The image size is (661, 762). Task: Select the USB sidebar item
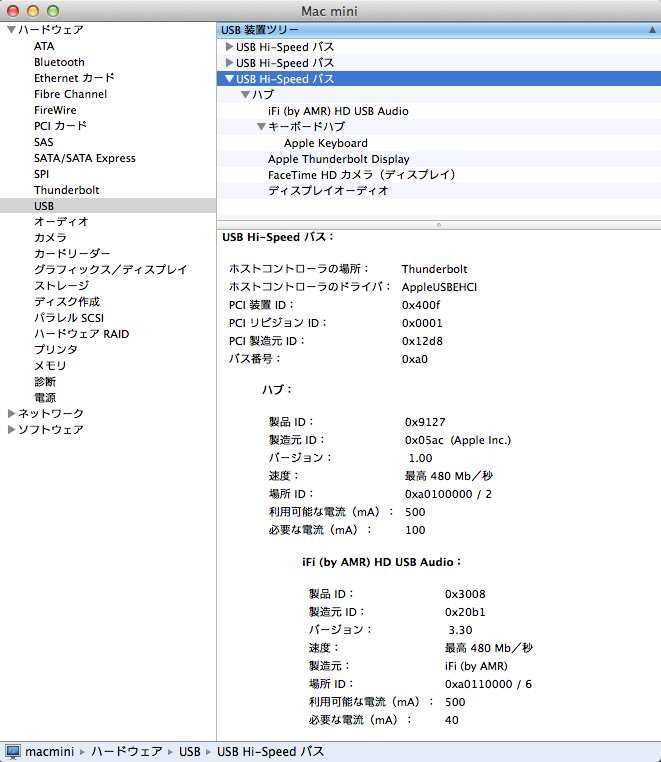108,206
